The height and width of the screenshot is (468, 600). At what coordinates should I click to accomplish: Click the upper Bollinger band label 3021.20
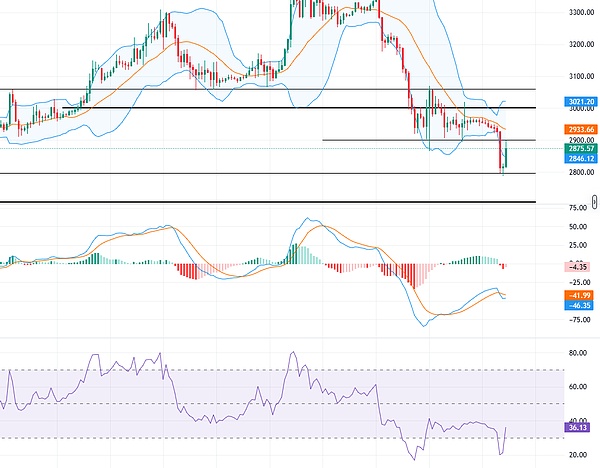(581, 102)
